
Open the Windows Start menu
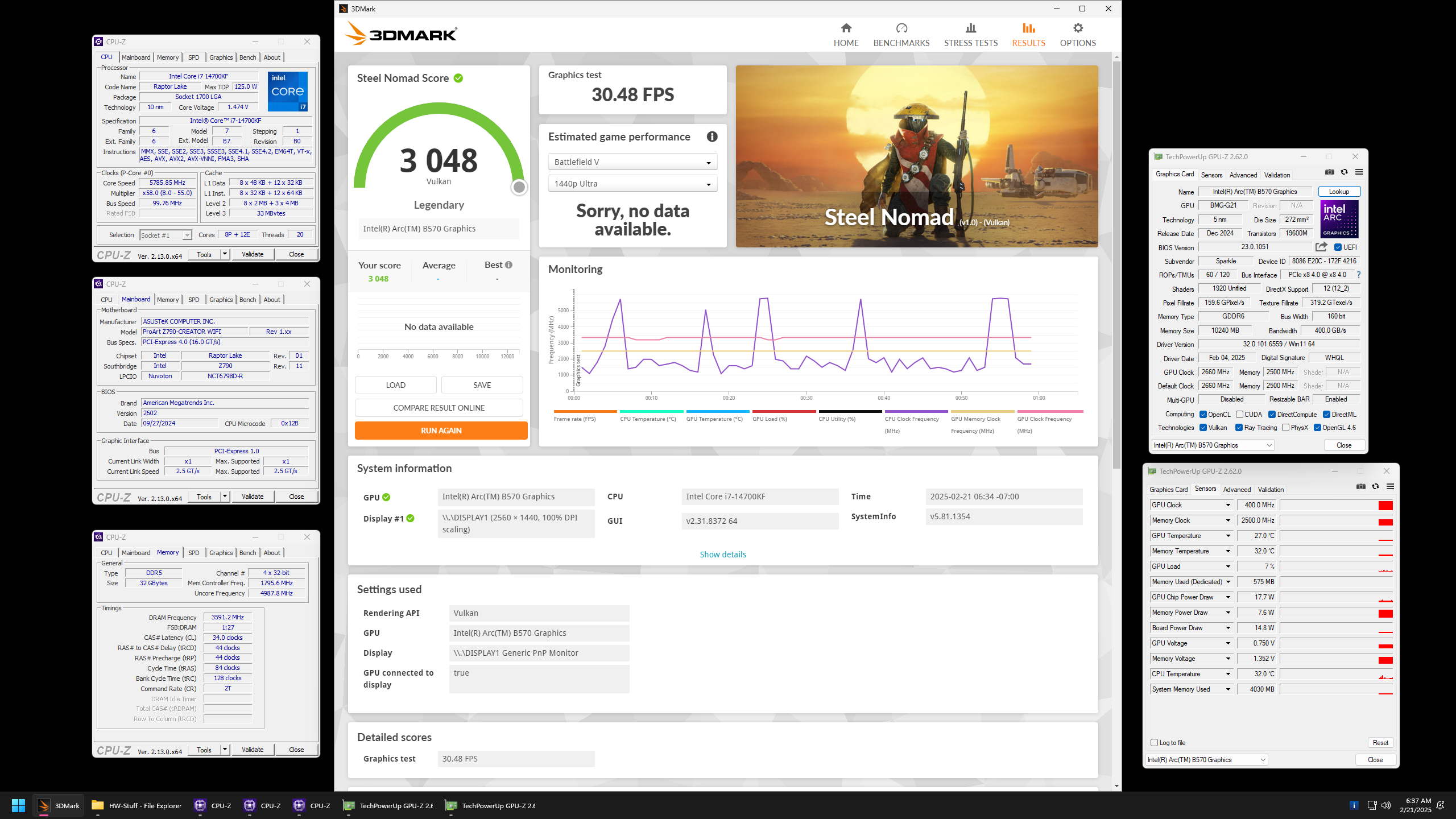[18, 805]
